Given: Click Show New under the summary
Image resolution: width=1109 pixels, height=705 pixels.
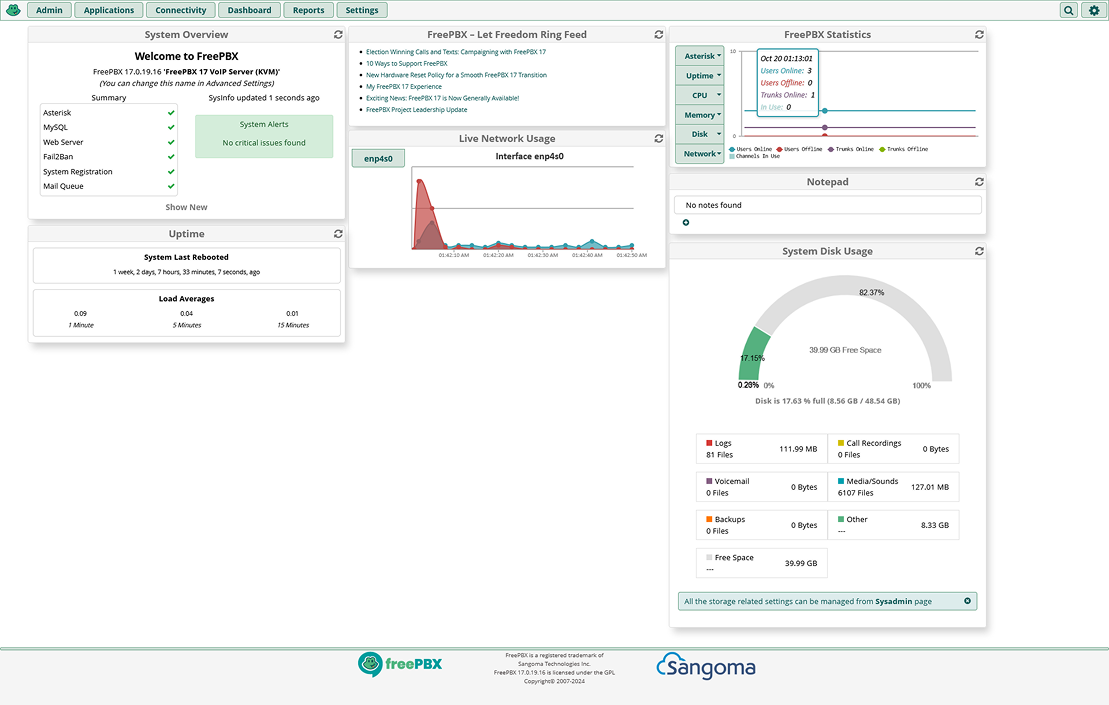Looking at the screenshot, I should [186, 207].
